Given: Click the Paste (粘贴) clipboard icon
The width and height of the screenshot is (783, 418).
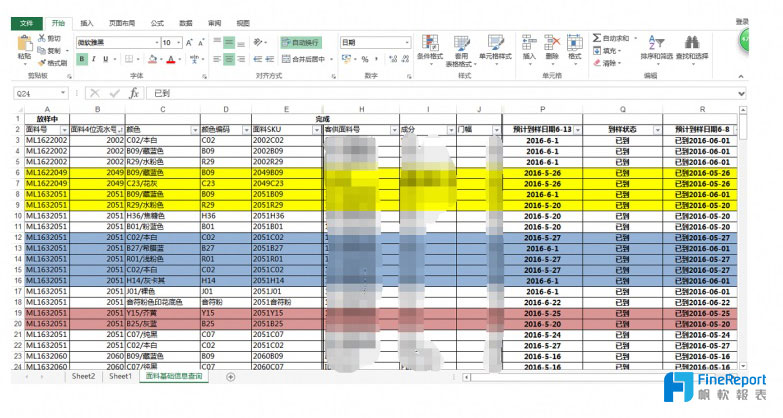Looking at the screenshot, I should click(23, 43).
